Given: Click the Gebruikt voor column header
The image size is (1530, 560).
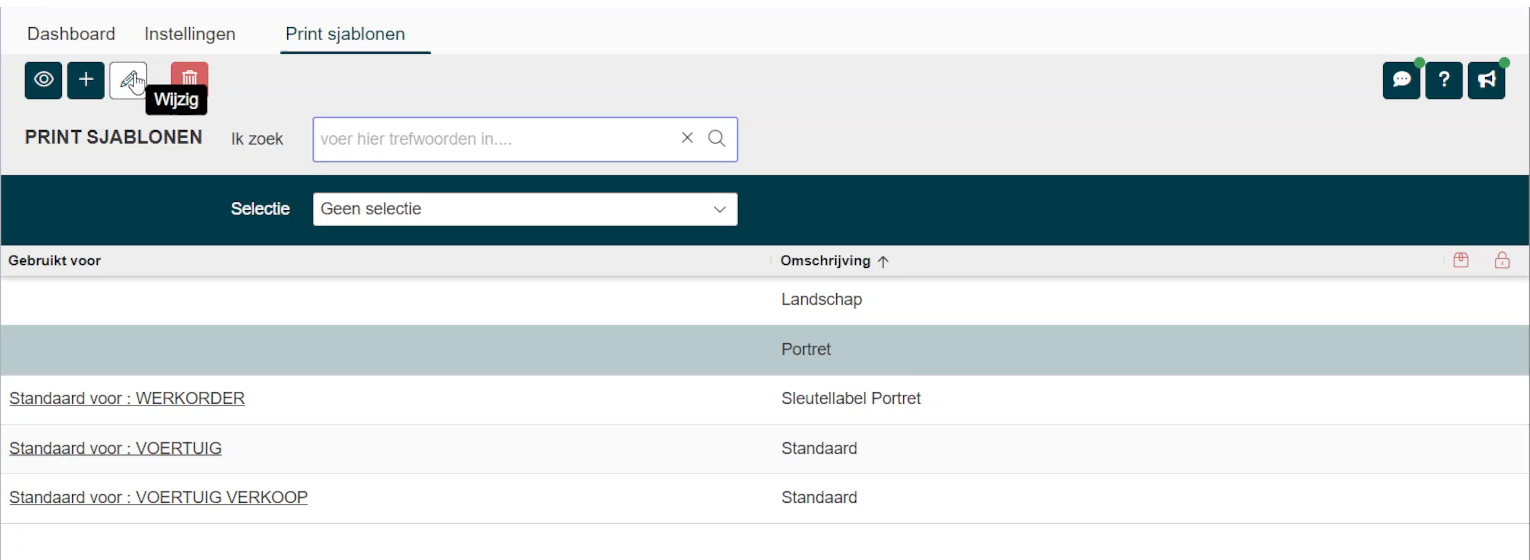Looking at the screenshot, I should (x=55, y=261).
